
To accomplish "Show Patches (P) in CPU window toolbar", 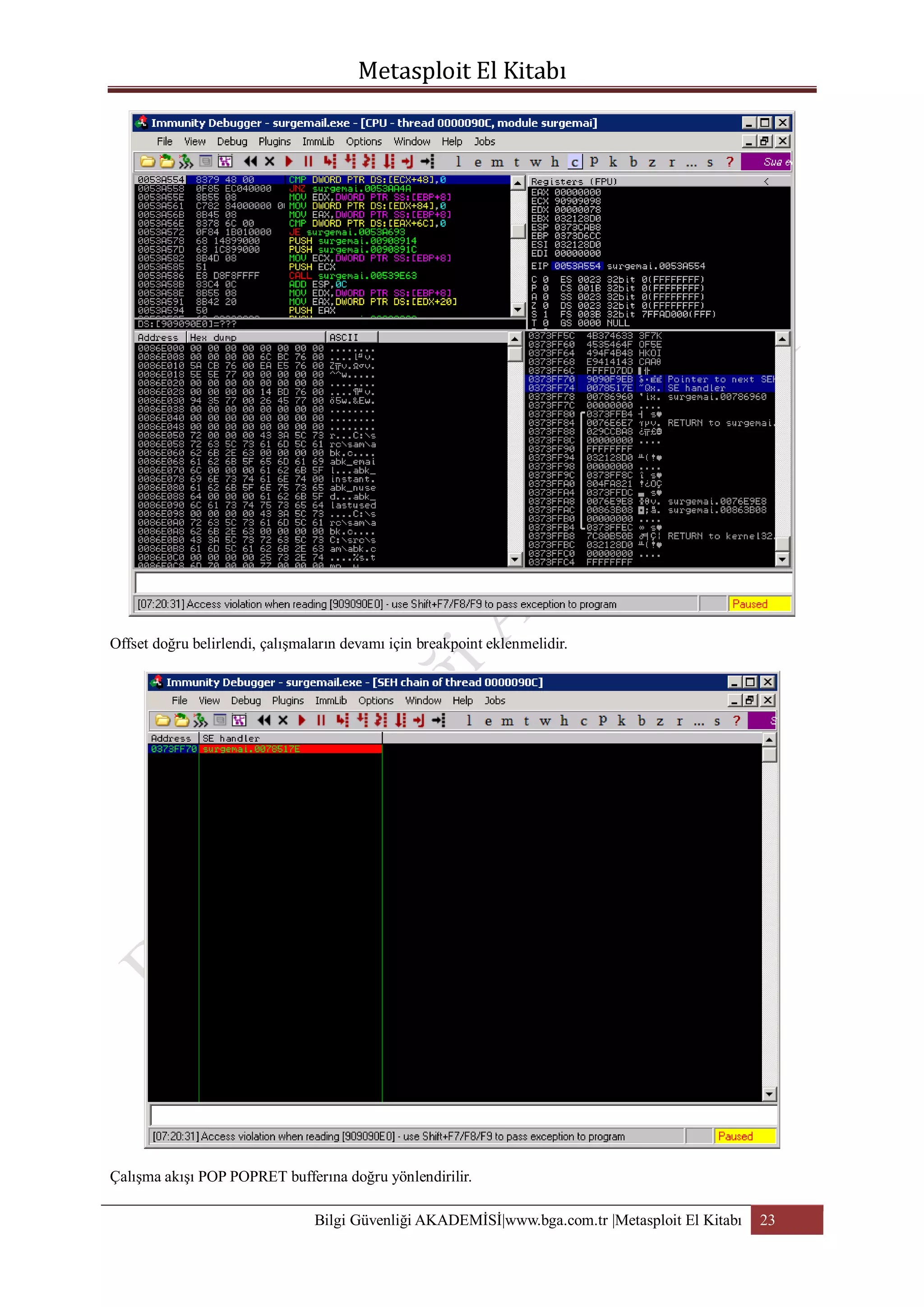I will point(594,162).
